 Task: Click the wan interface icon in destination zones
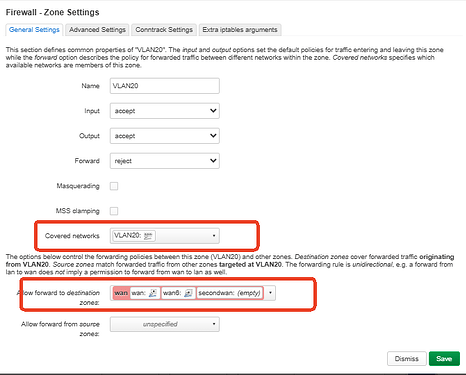(x=153, y=293)
